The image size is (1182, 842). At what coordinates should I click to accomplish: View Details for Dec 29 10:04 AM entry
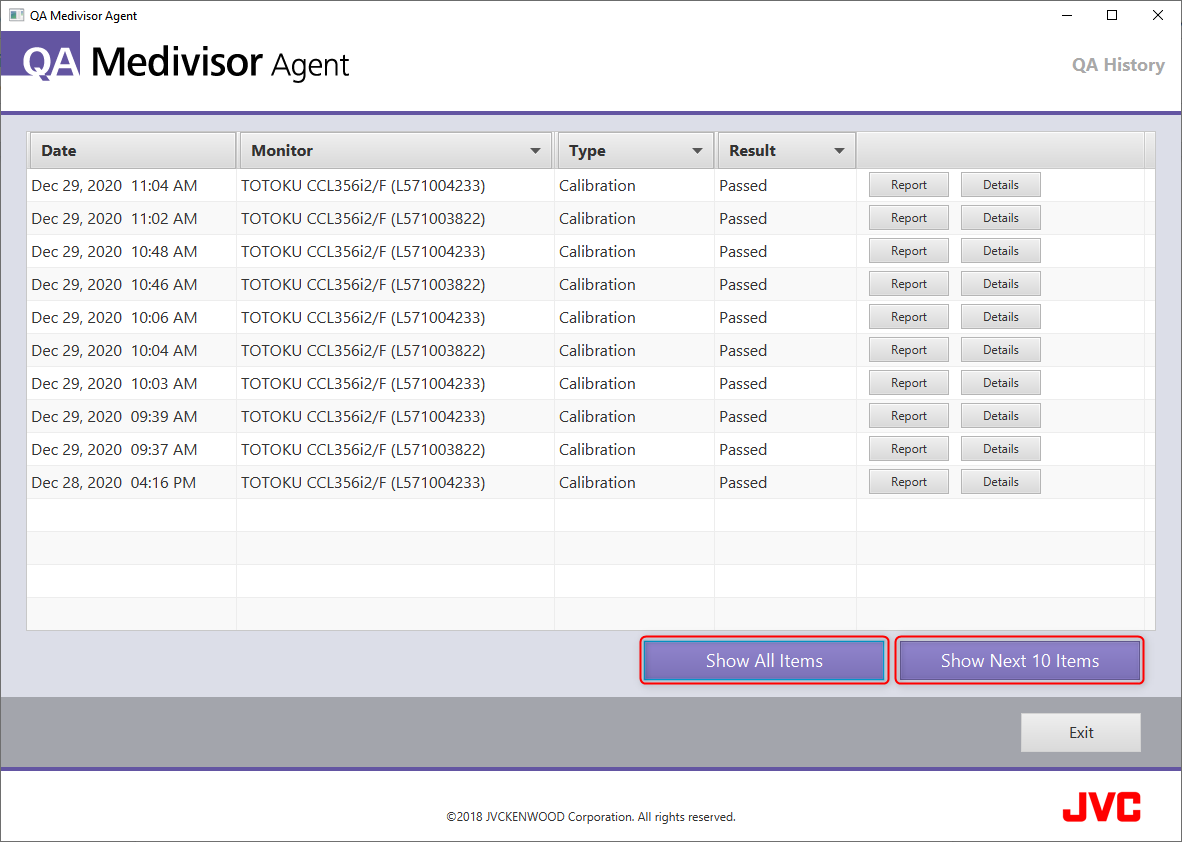click(x=1000, y=350)
